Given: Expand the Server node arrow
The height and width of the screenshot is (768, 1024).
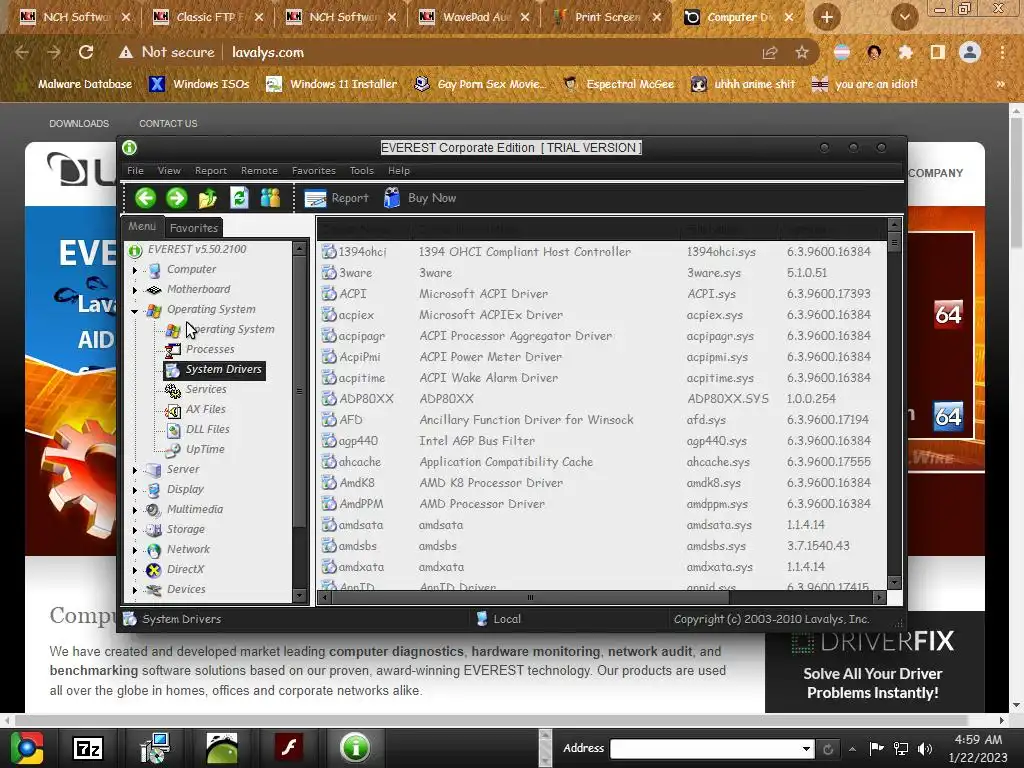Looking at the screenshot, I should pyautogui.click(x=135, y=470).
